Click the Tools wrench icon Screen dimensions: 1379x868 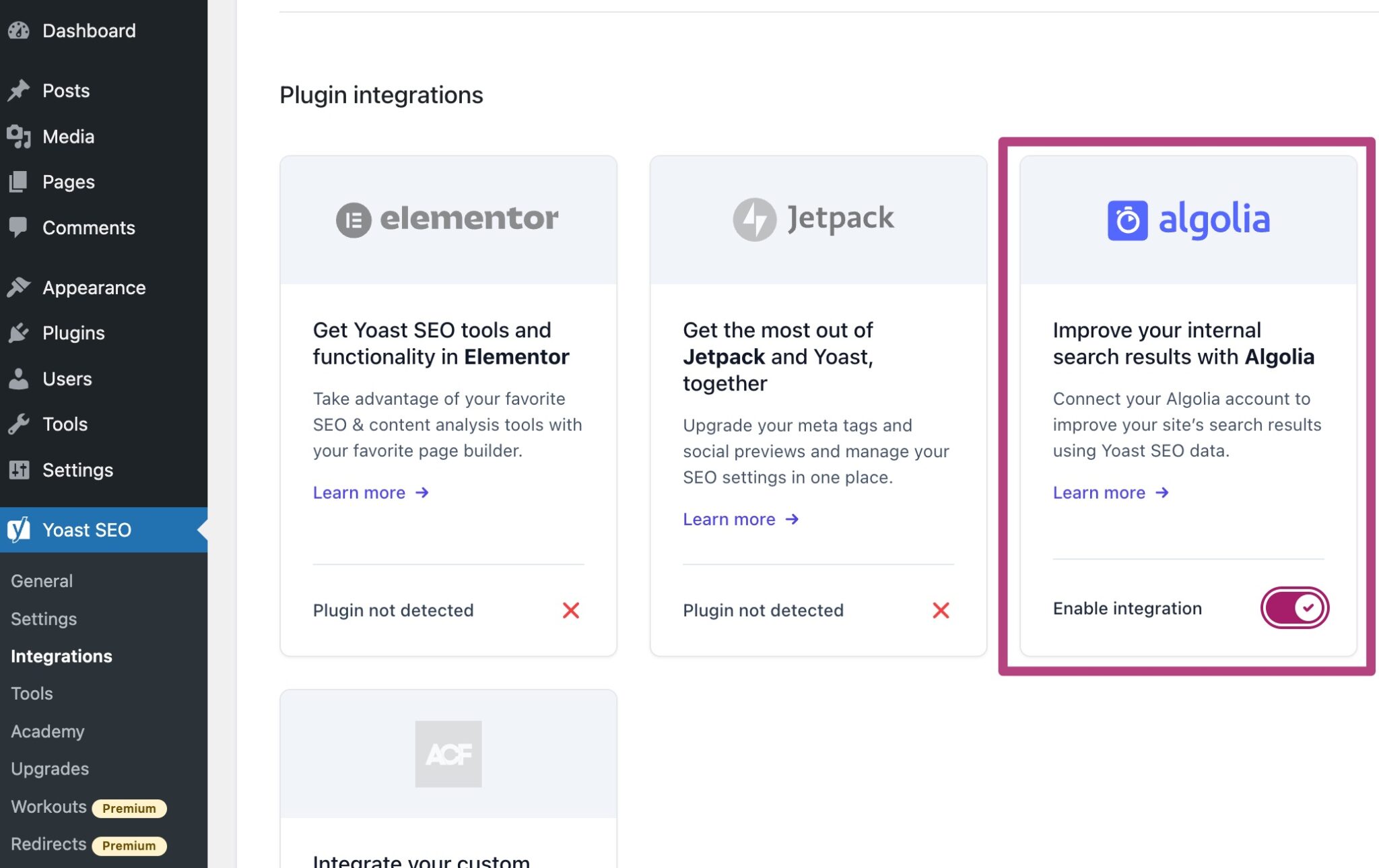[x=20, y=424]
